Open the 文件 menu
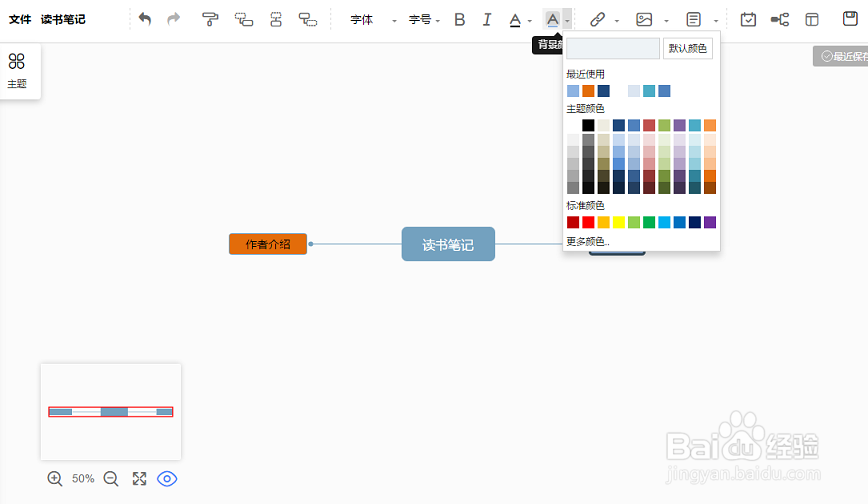Screen dimensions: 868x504 [x=20, y=19]
